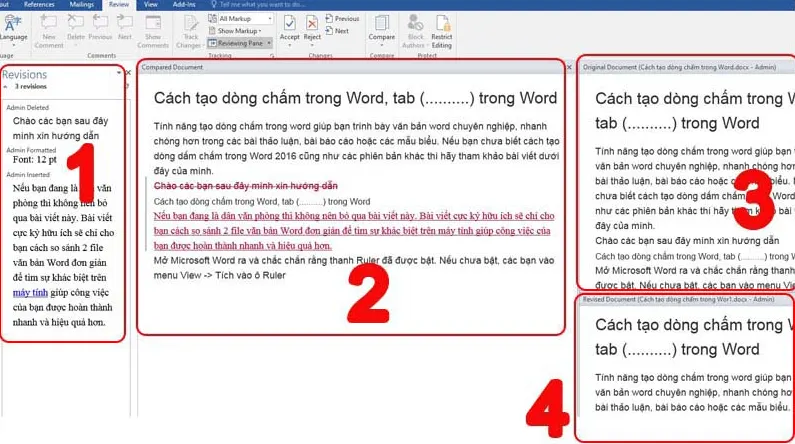
Task: Click the Revisions pane title
Action: coord(24,75)
